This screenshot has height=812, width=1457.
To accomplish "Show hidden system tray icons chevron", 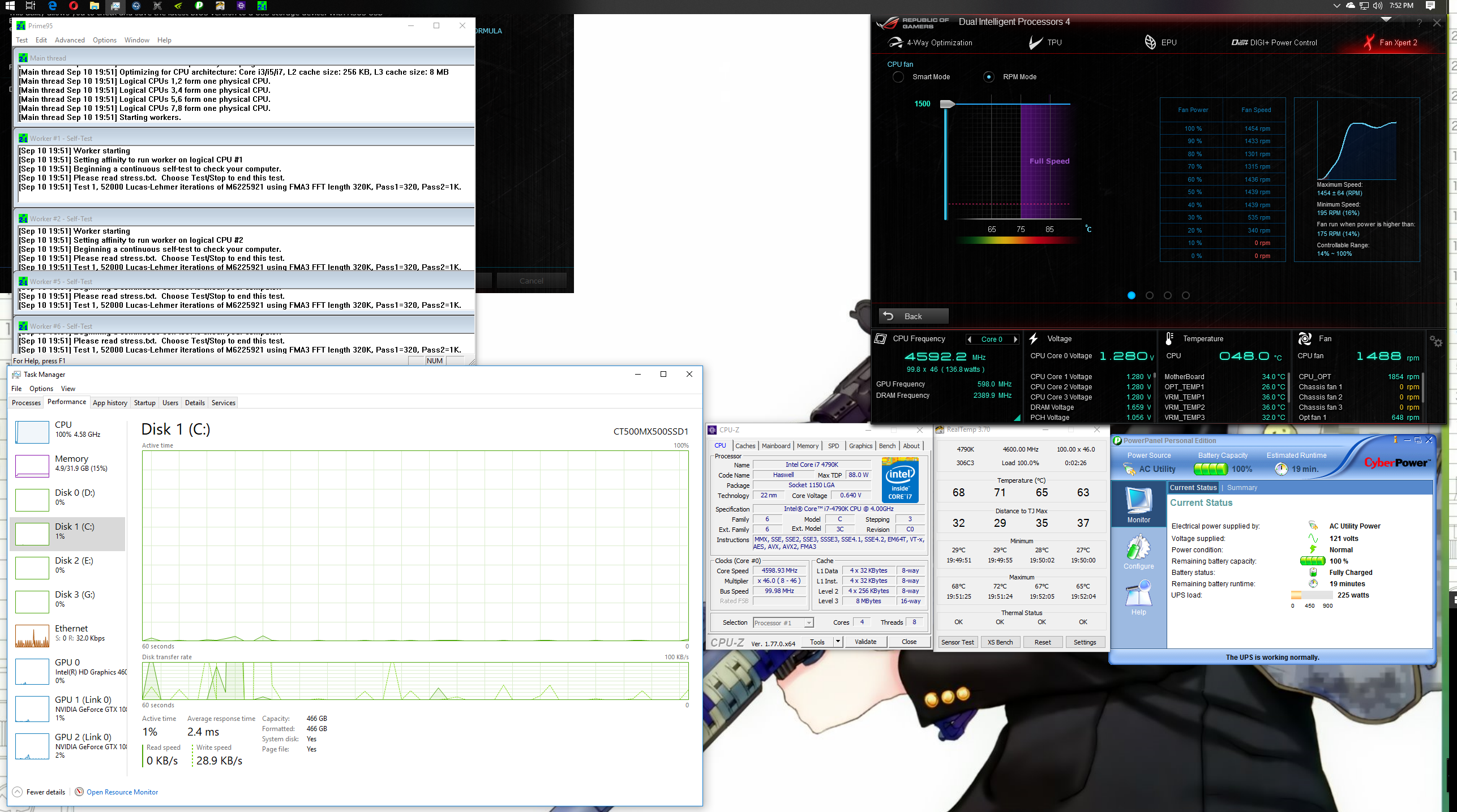I will (x=1336, y=6).
